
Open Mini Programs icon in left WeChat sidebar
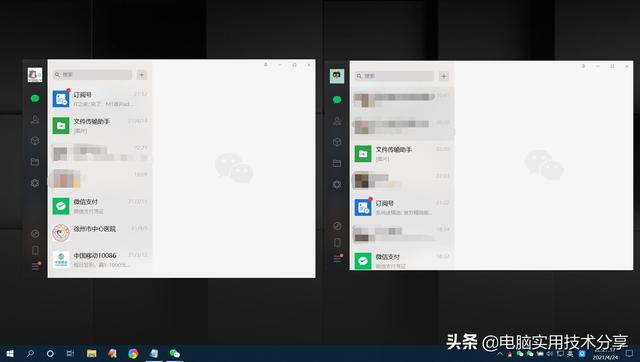point(35,233)
